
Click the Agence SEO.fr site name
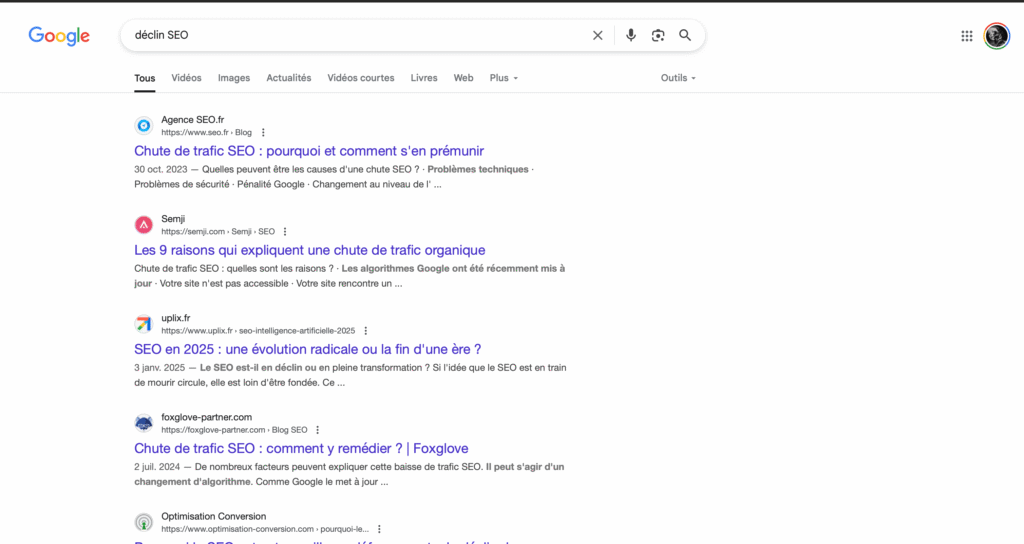(193, 120)
